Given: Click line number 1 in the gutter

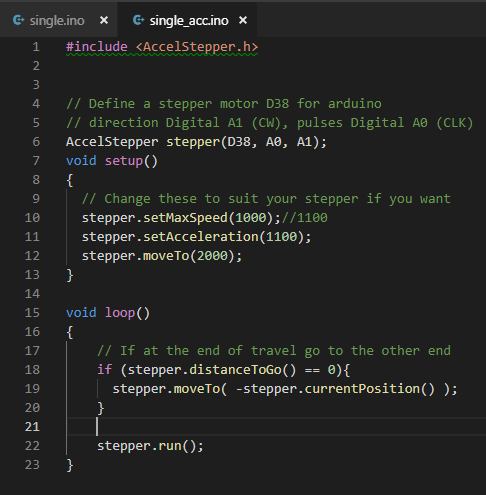Looking at the screenshot, I should point(36,47).
